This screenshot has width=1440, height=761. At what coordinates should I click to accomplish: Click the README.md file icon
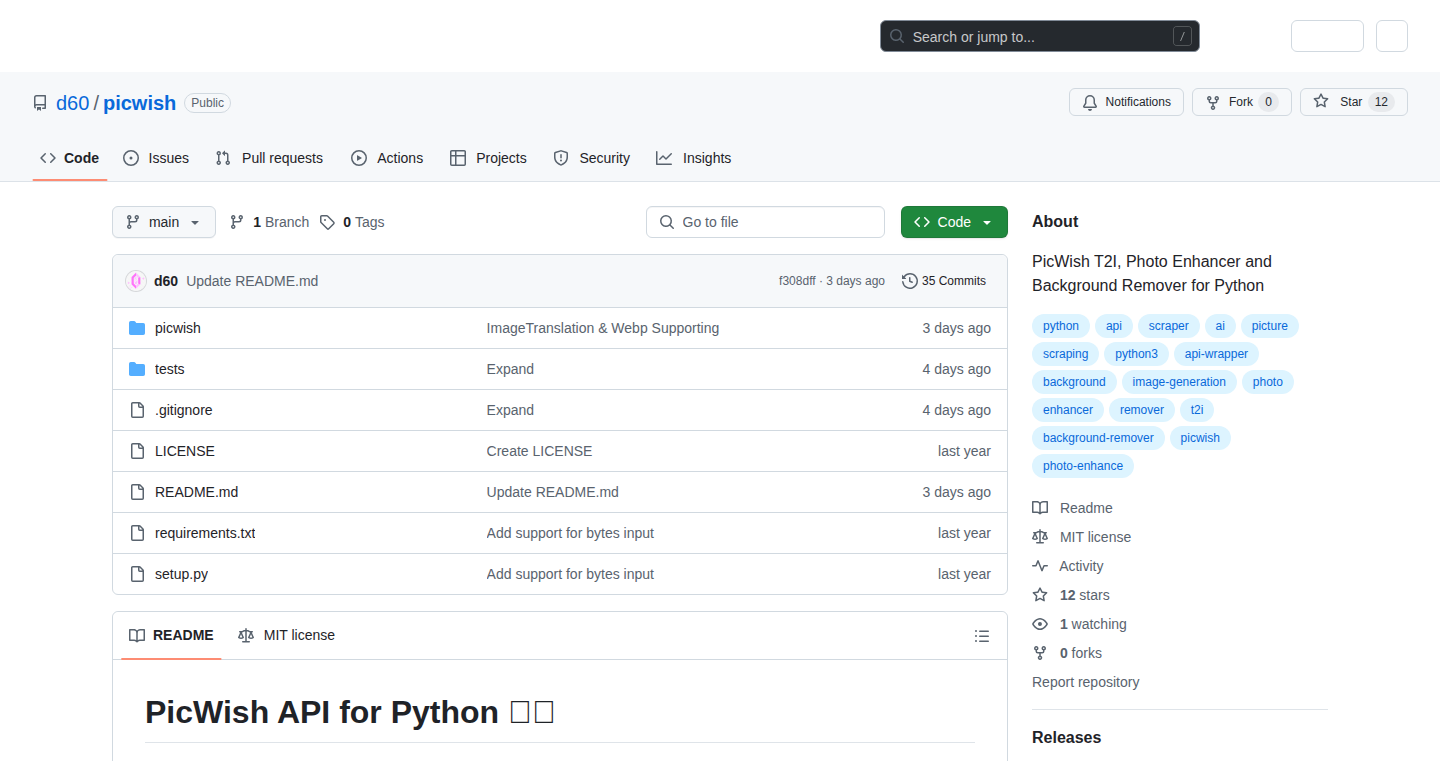137,492
